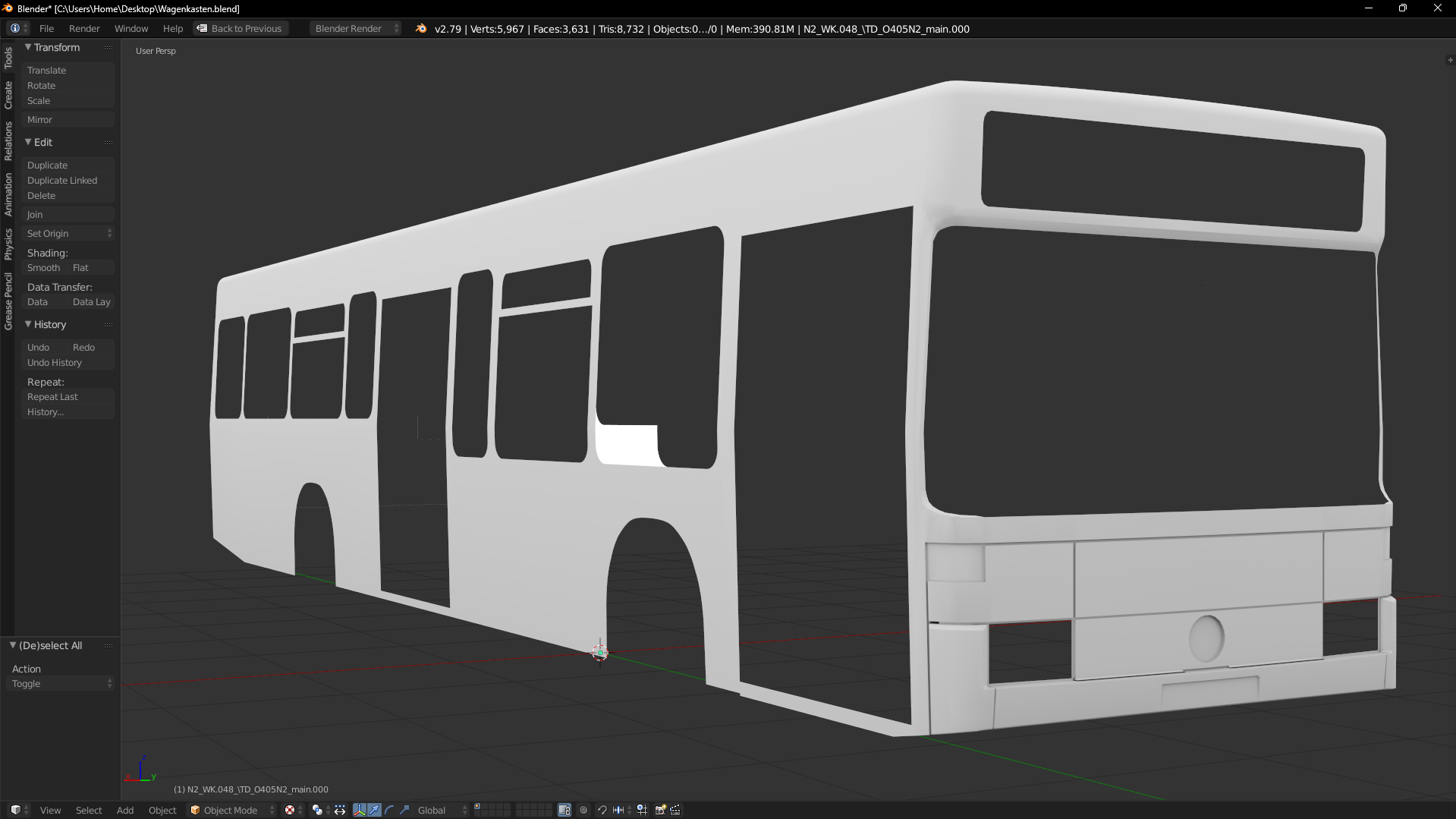Open the Set Origin dropdown
The width and height of the screenshot is (1456, 819).
[x=68, y=234]
